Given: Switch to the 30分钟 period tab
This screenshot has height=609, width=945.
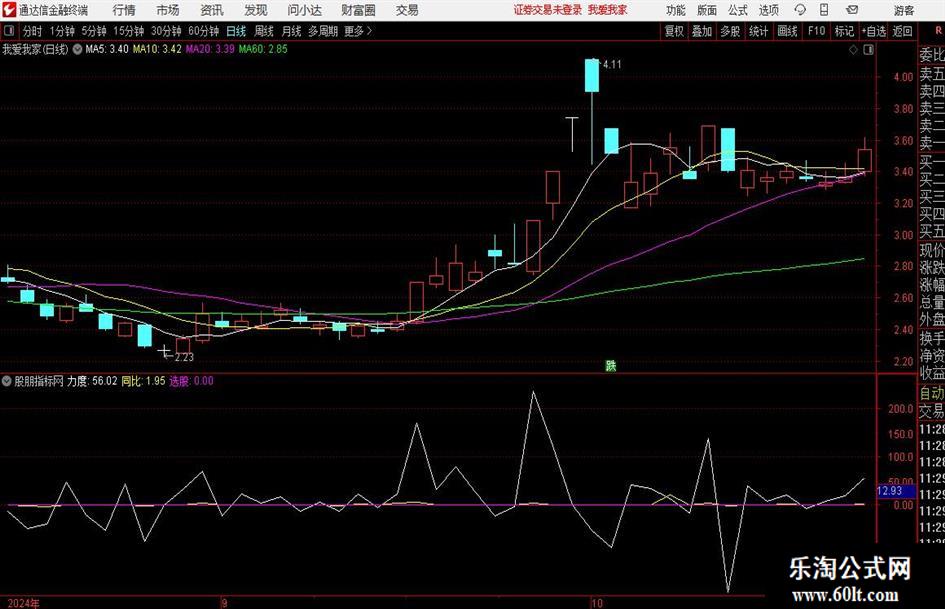Looking at the screenshot, I should click(166, 31).
